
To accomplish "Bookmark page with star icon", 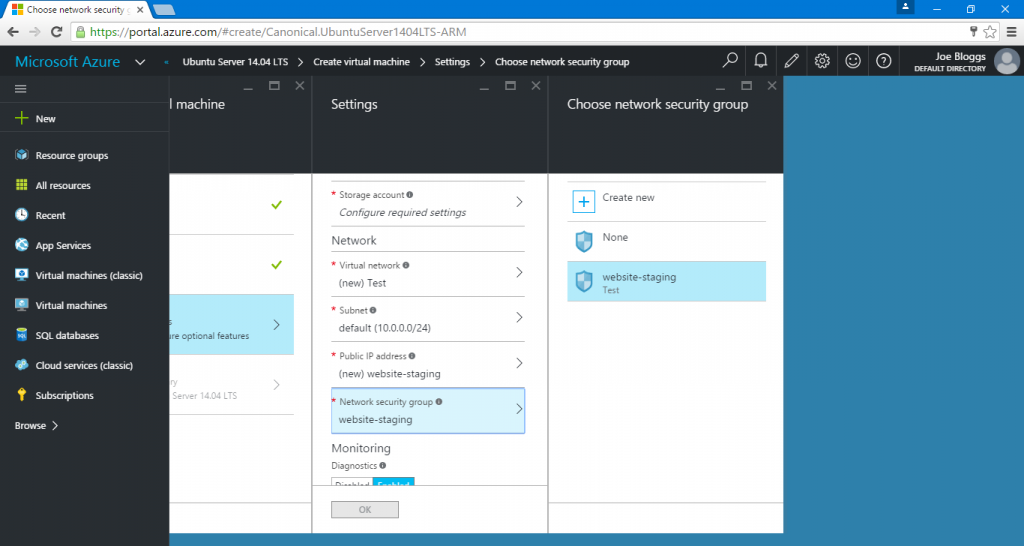I will click(990, 31).
